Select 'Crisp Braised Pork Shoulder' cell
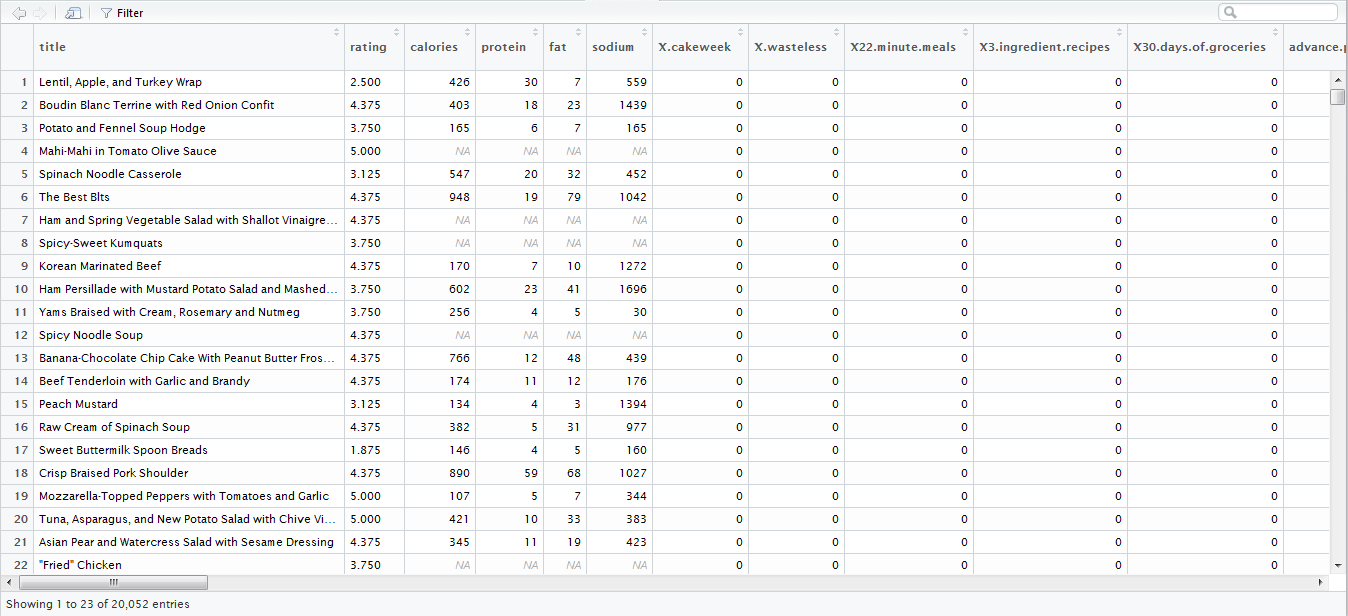Screen dimensions: 1348x616 189,473
